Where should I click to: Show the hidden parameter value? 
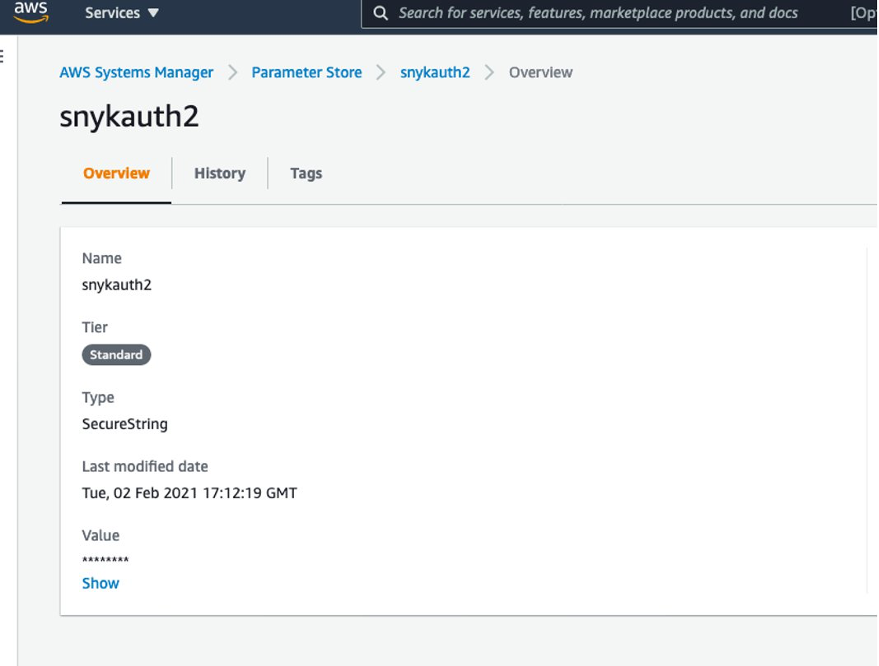tap(100, 583)
